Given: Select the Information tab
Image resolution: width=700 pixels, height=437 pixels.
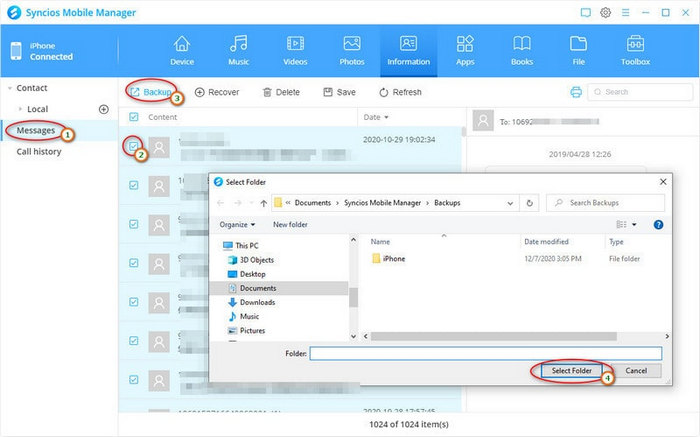Looking at the screenshot, I should click(408, 50).
